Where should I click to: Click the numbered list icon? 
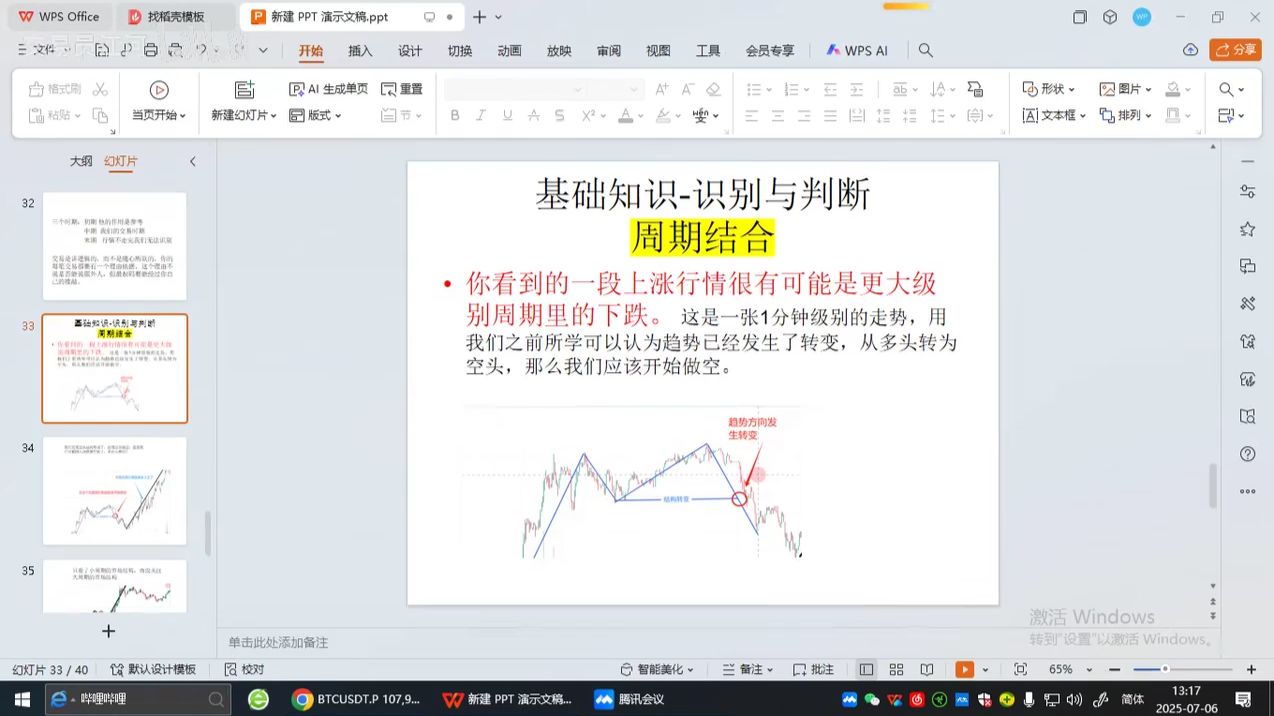point(790,89)
